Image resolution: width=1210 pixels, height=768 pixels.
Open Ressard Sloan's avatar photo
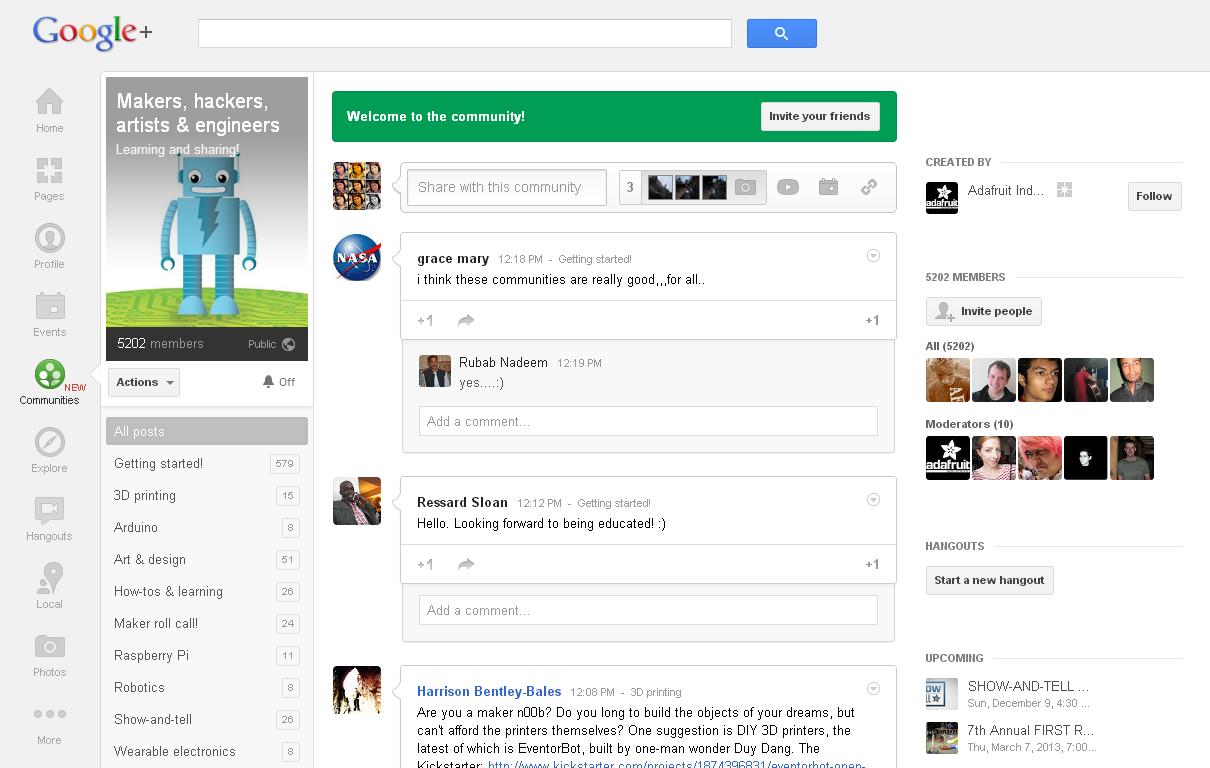click(357, 501)
